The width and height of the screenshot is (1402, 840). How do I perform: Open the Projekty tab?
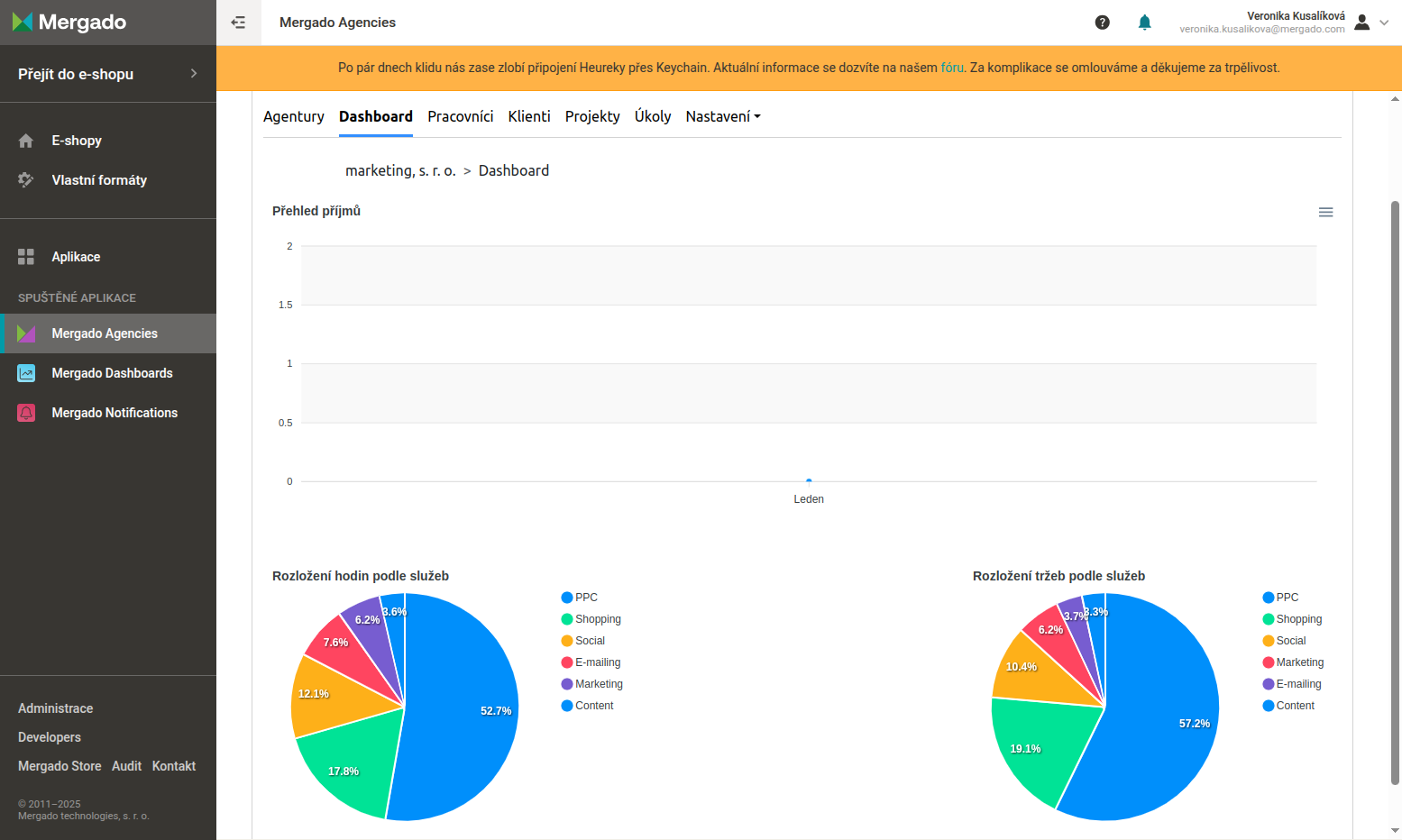point(592,116)
